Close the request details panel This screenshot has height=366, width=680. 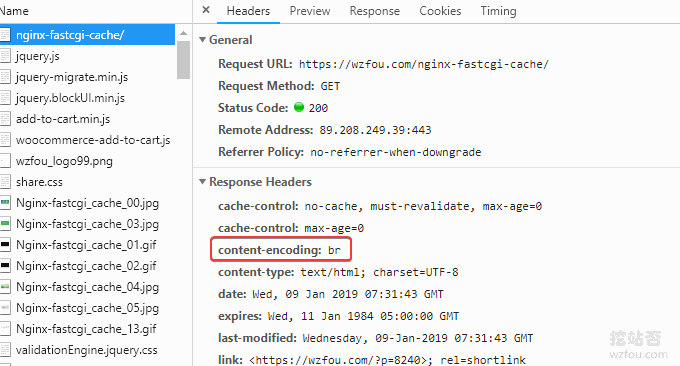pyautogui.click(x=206, y=10)
